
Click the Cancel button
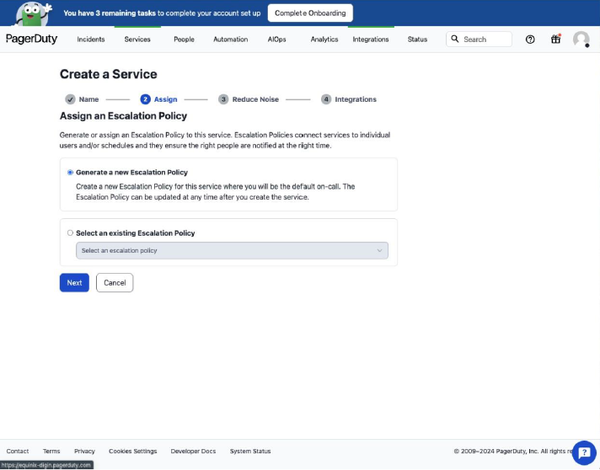[115, 283]
